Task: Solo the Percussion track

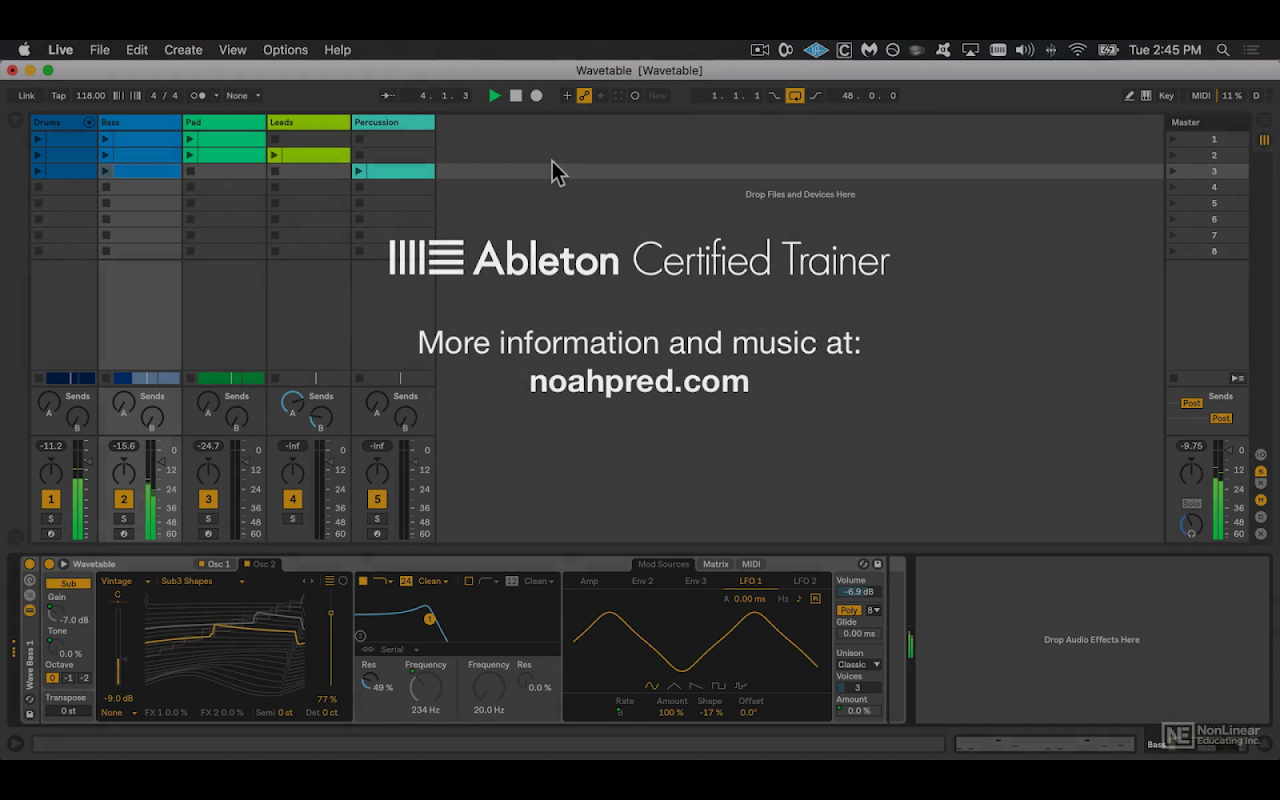Action: [377, 519]
